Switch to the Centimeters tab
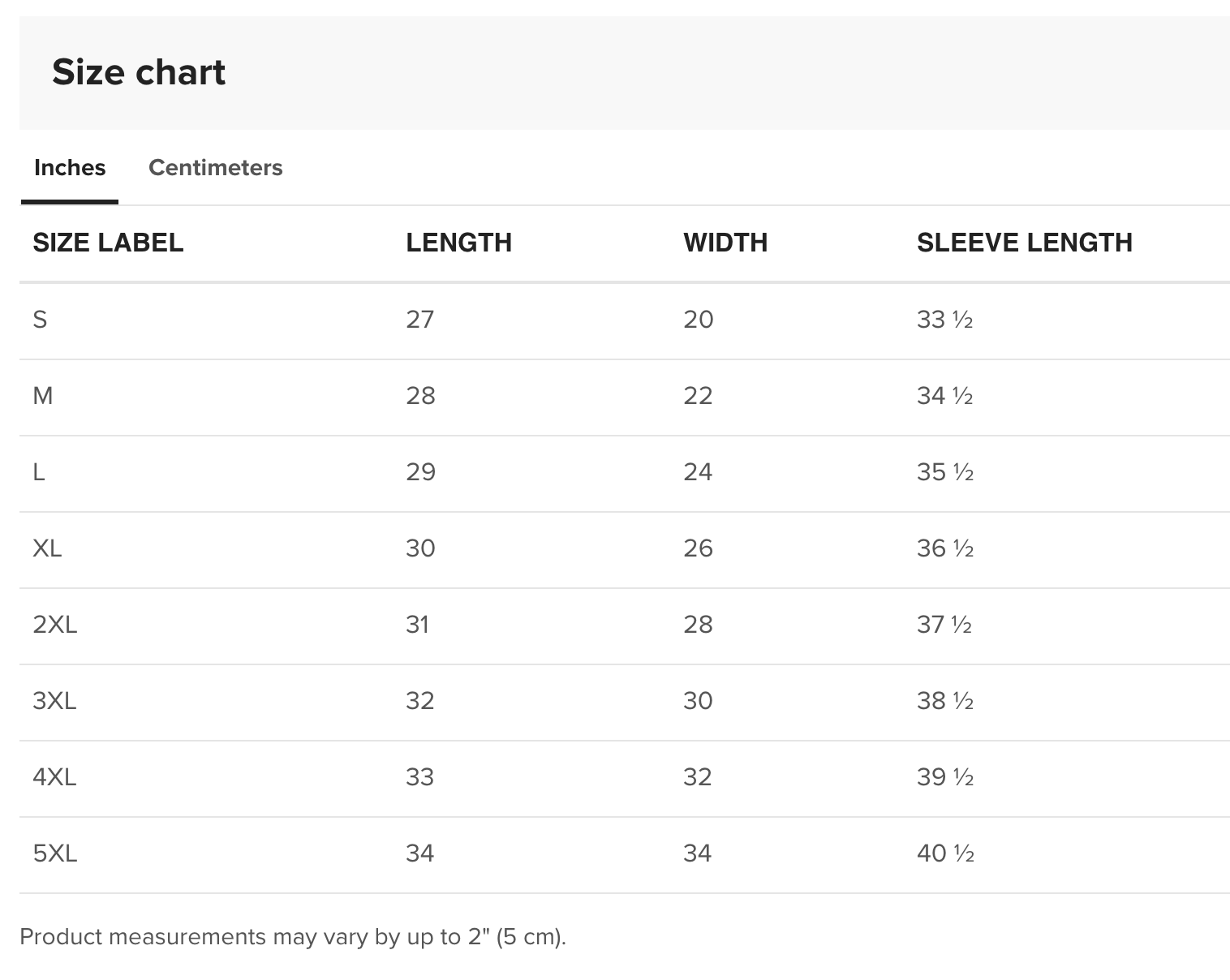 (x=215, y=168)
